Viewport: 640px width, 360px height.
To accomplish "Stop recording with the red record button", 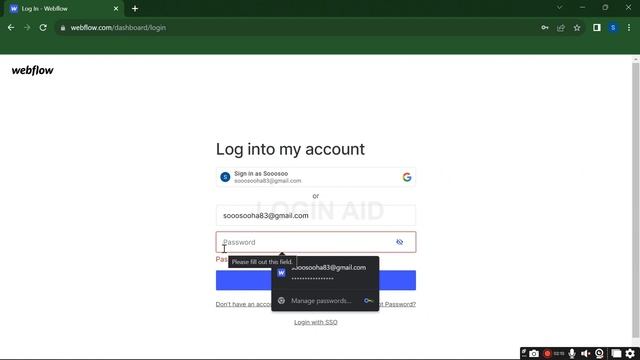I will click(x=547, y=353).
